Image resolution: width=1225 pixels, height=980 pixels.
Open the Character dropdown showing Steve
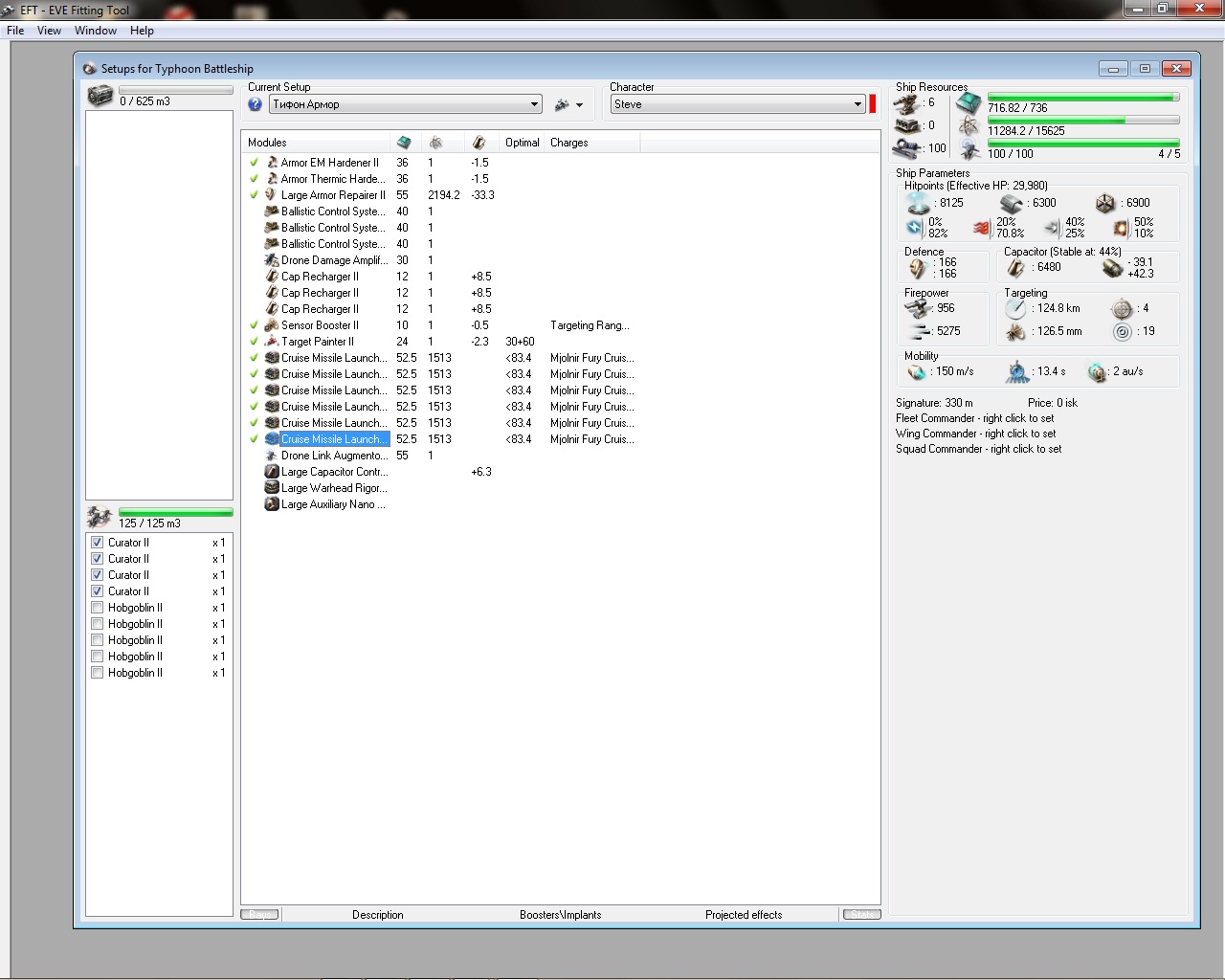pos(738,104)
